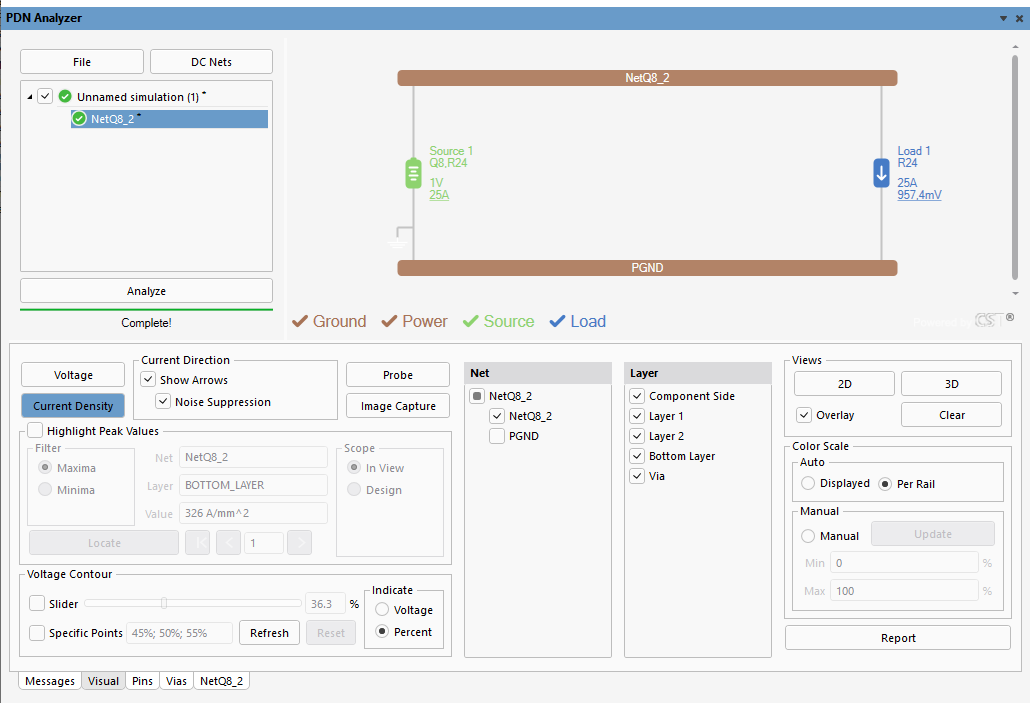Viewport: 1030px width, 703px height.
Task: Toggle the Load legend checkmark
Action: point(557,321)
